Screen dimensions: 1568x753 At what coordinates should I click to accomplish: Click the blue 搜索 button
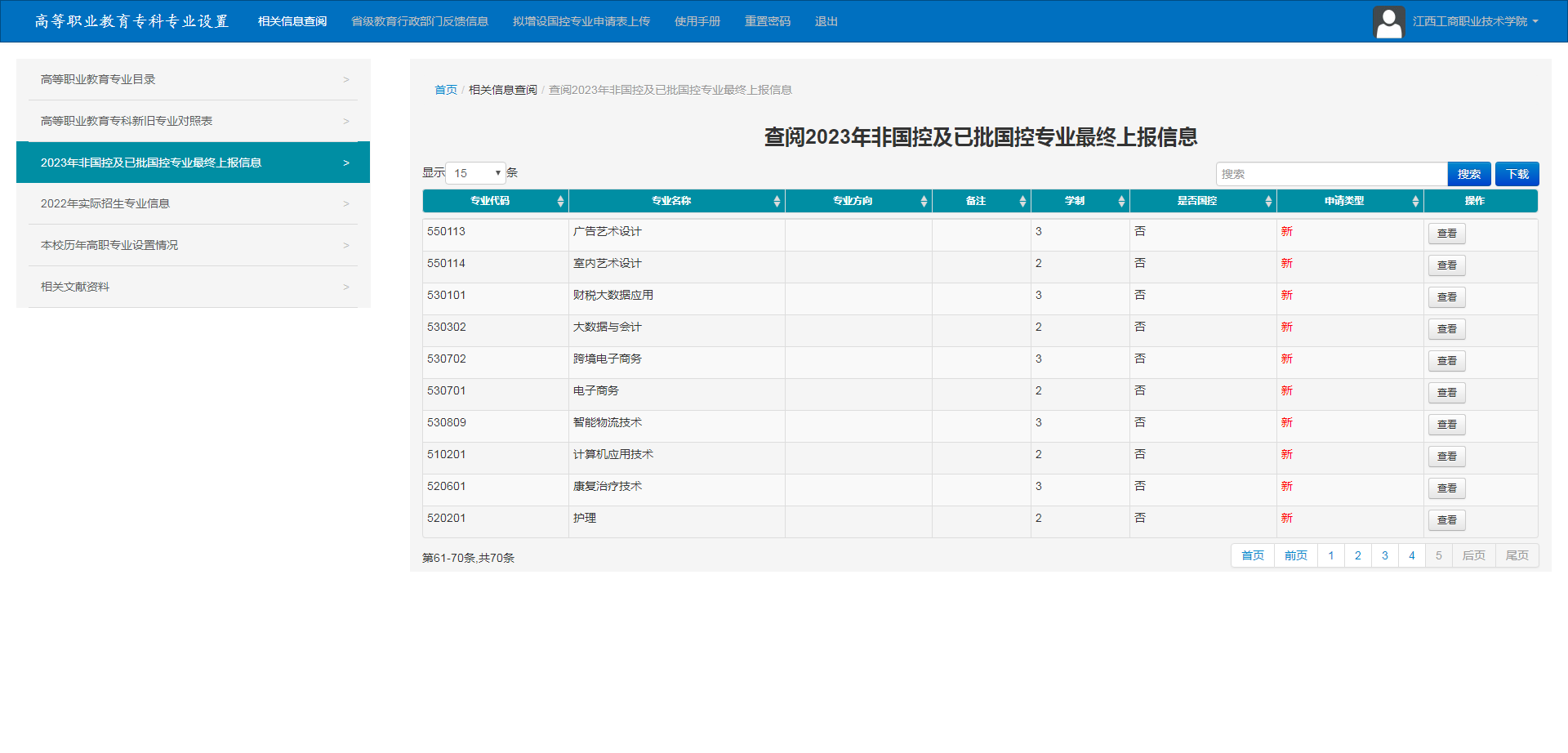pyautogui.click(x=1468, y=174)
